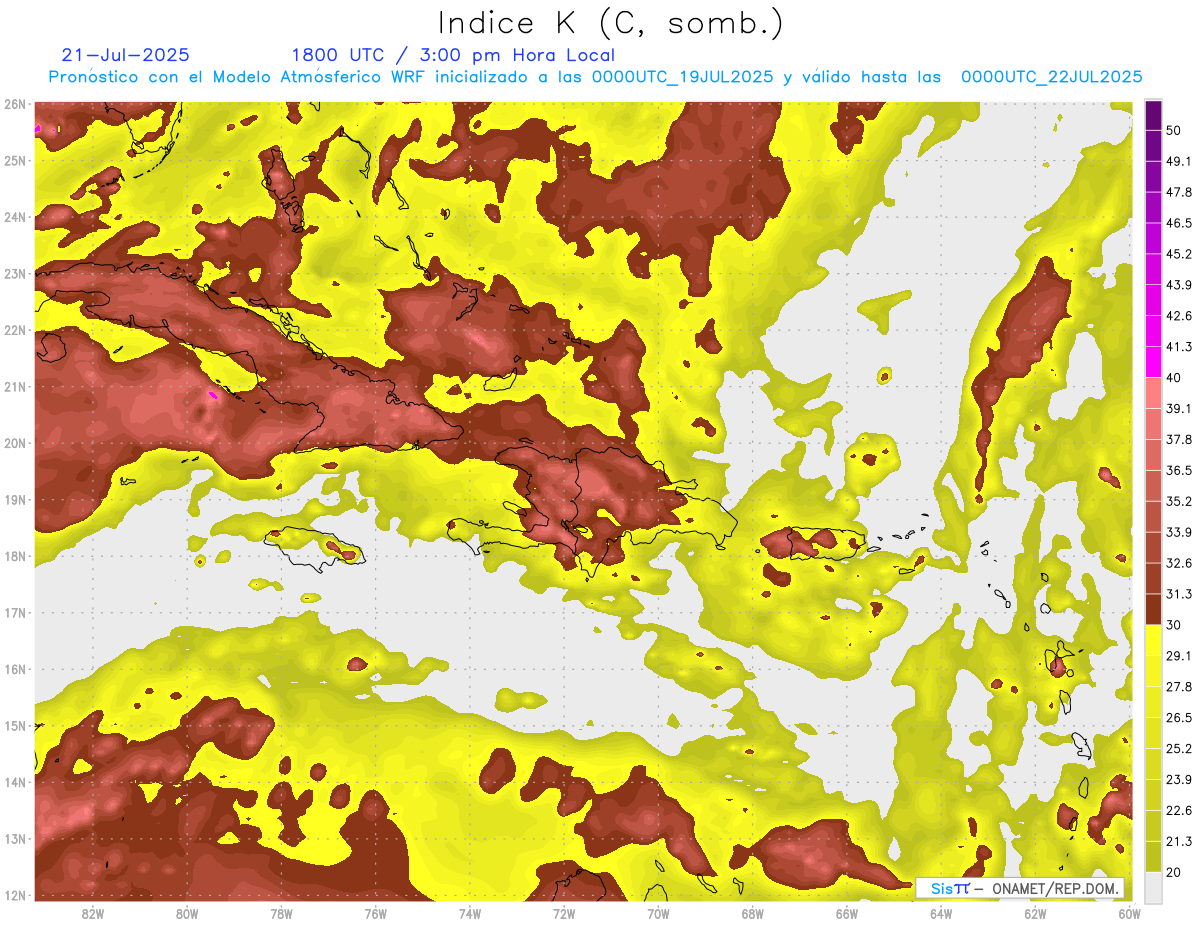Viewport: 1200px width, 927px height.
Task: Click the 15N latitude label
Action: tap(15, 726)
